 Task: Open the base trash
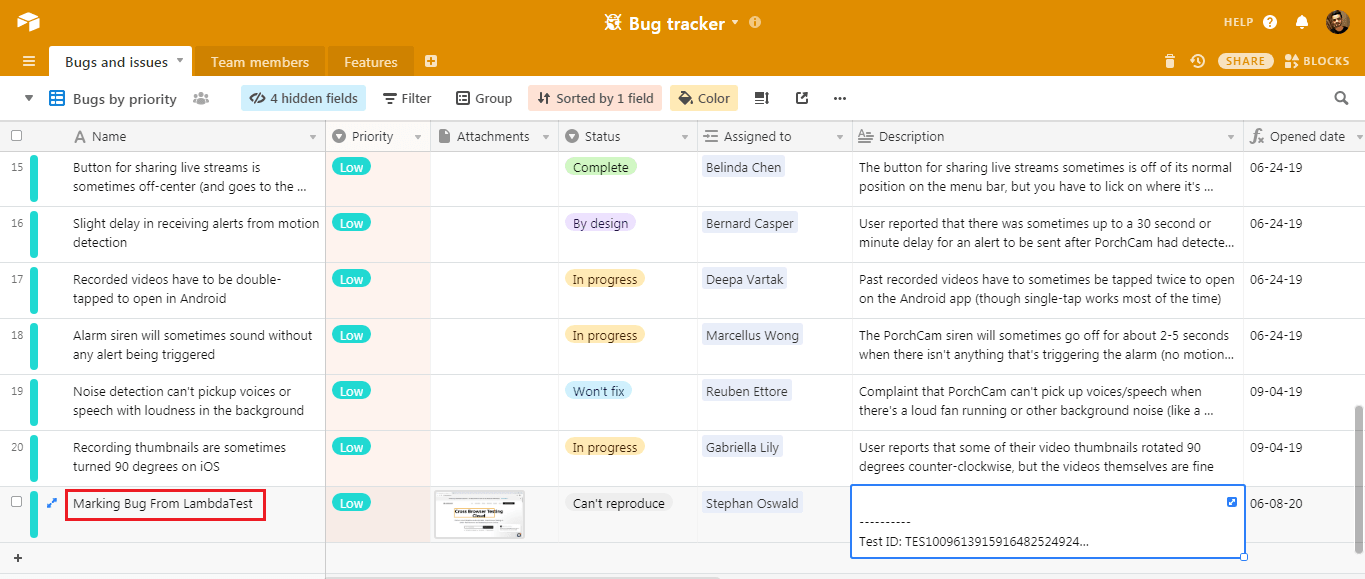[1170, 60]
